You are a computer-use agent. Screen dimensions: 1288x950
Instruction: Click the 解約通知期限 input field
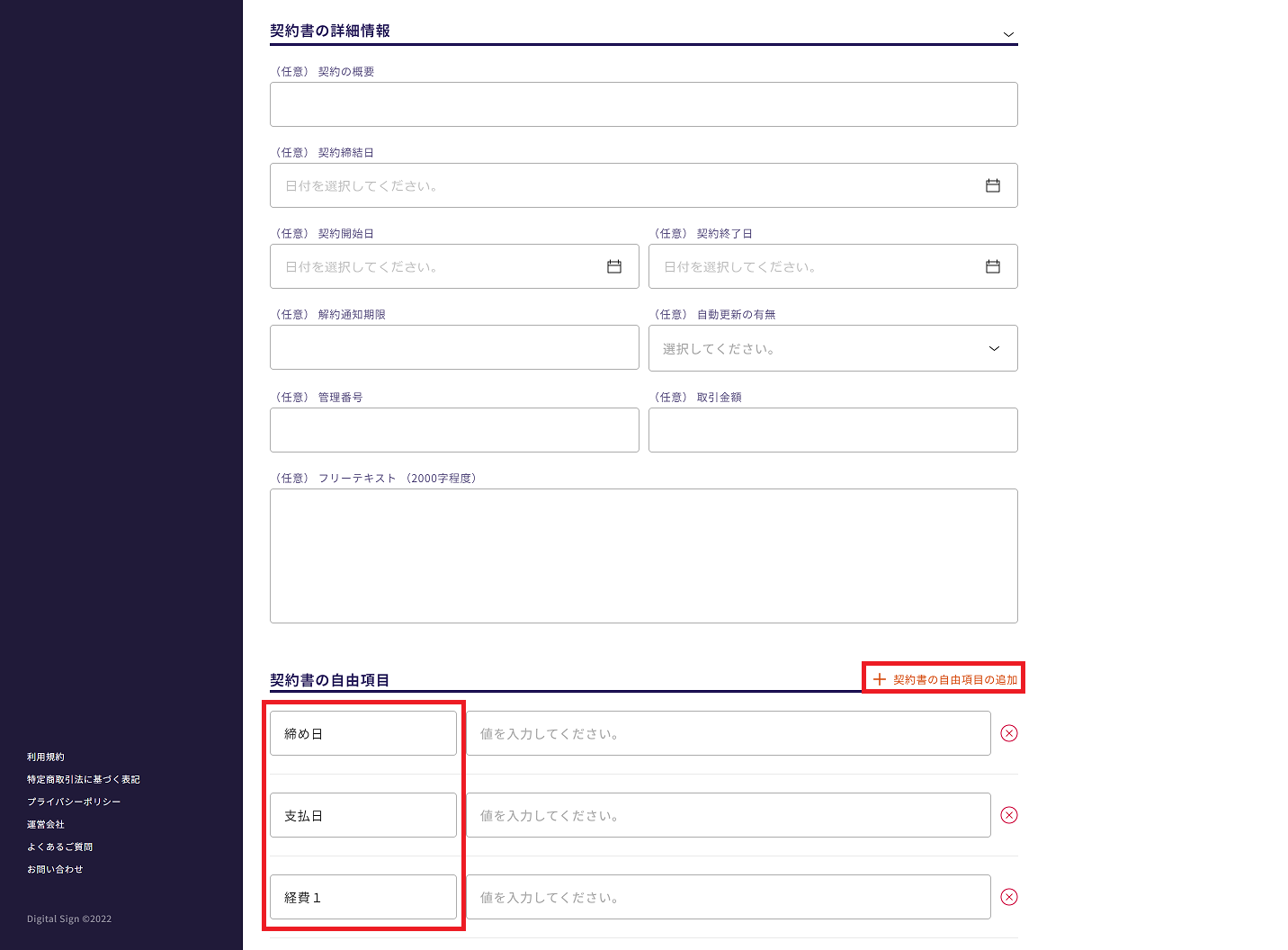pos(454,347)
